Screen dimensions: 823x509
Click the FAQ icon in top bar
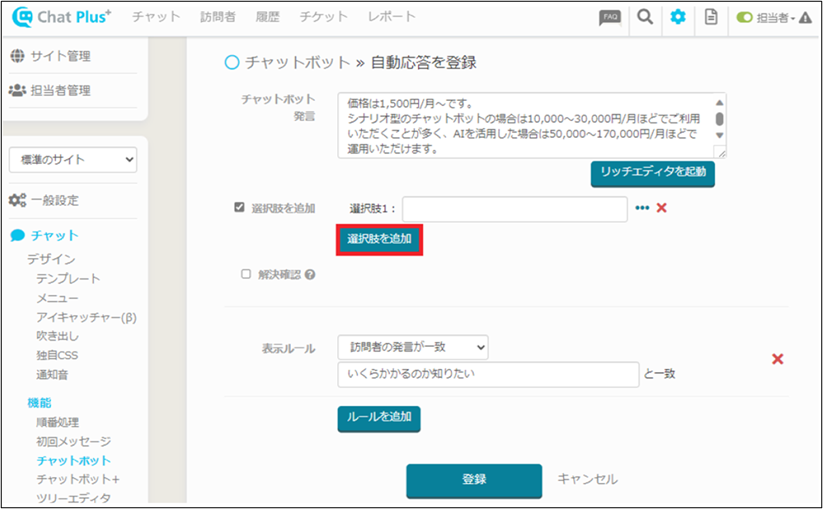pos(609,17)
